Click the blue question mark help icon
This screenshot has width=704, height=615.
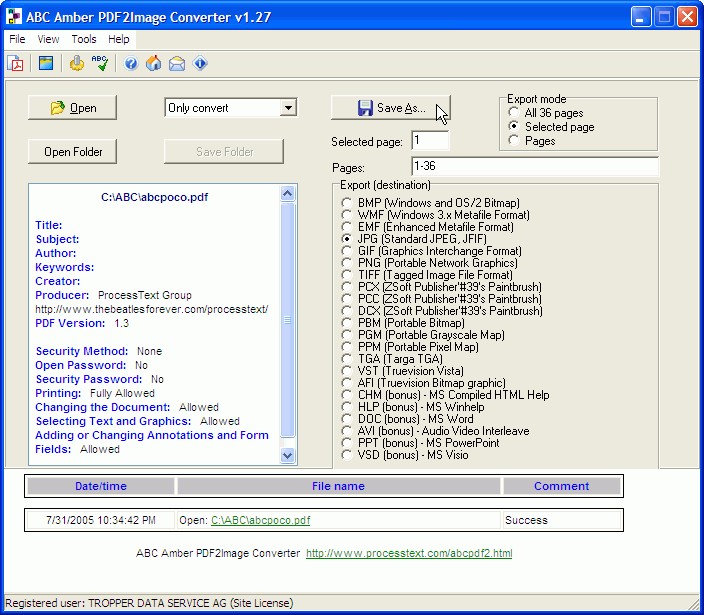point(131,64)
